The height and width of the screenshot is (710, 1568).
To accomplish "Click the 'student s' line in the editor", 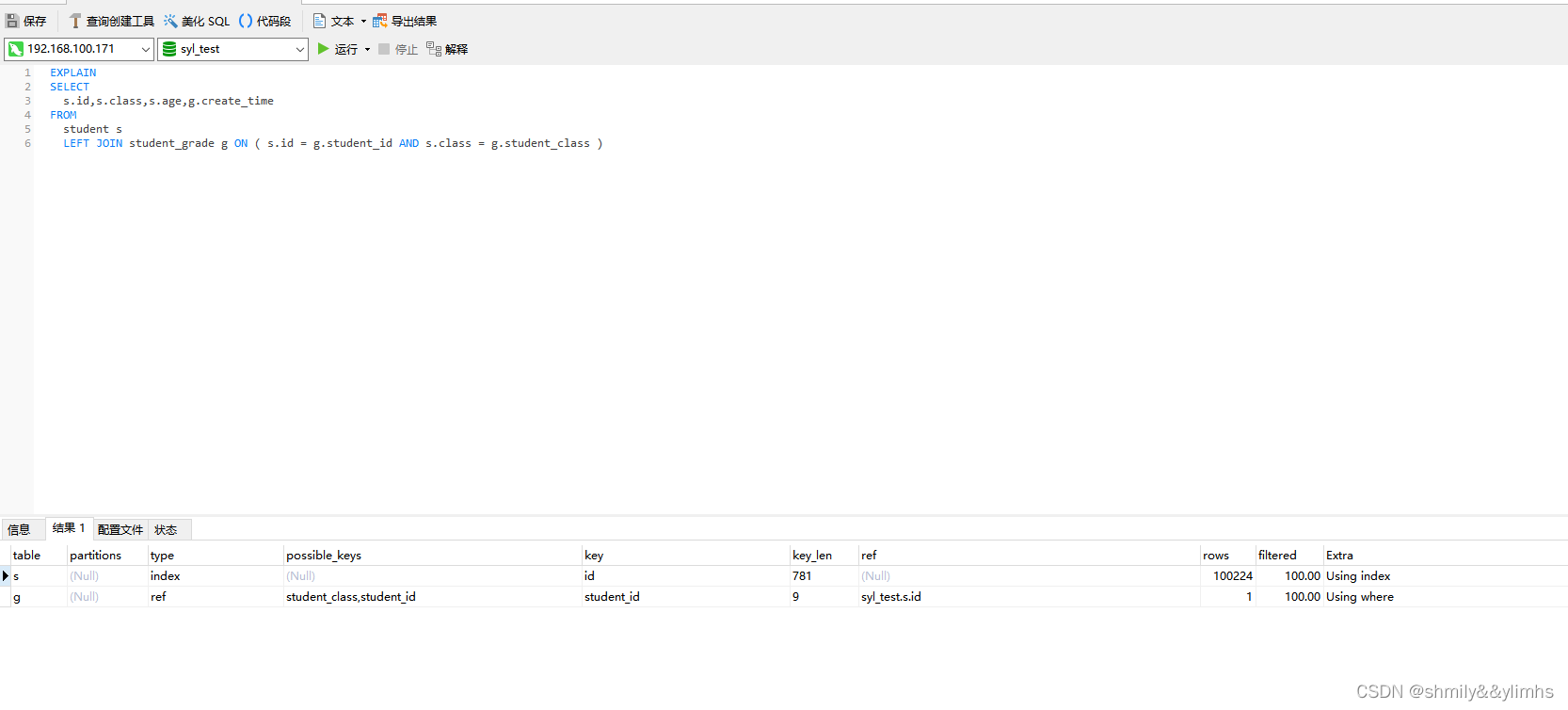I will (x=92, y=129).
